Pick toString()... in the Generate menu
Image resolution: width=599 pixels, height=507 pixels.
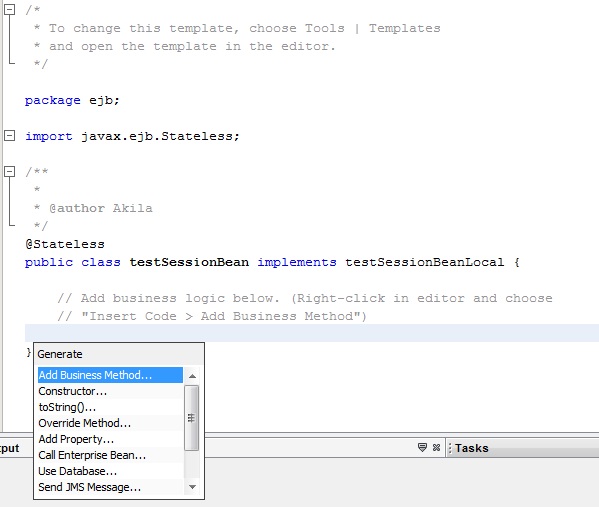(x=110, y=407)
